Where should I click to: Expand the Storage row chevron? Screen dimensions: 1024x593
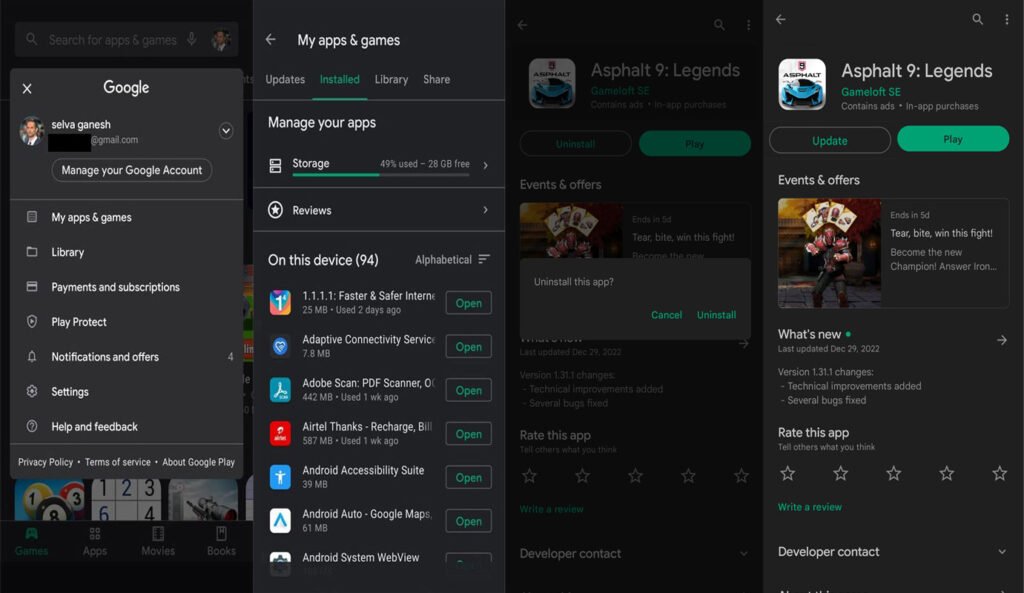point(485,166)
